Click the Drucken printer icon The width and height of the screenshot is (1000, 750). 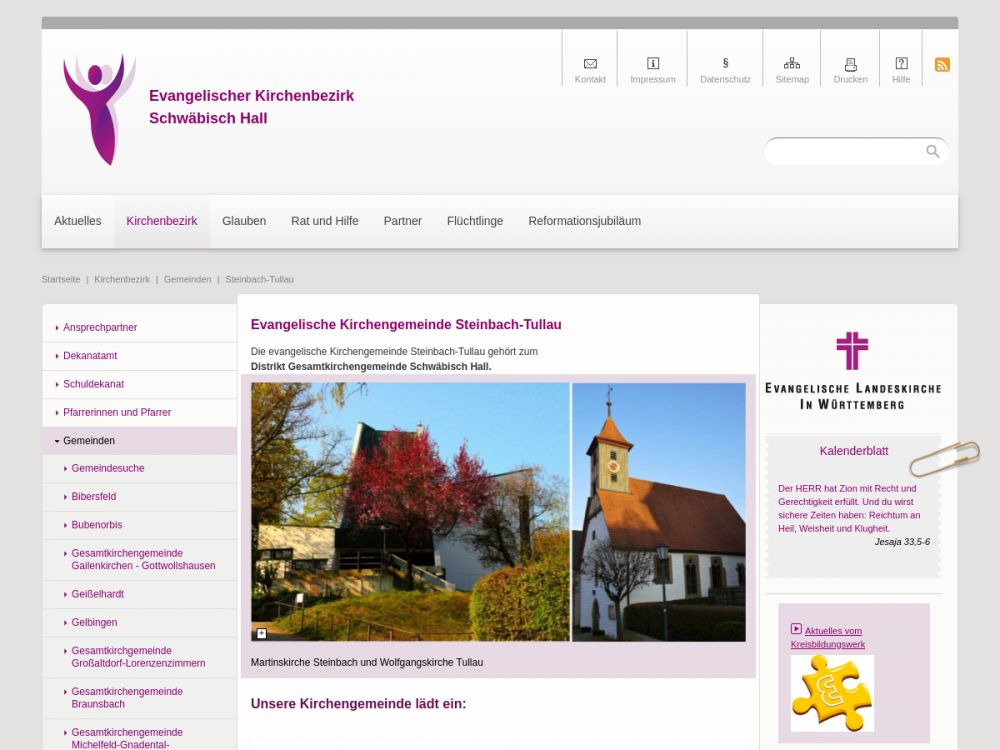click(850, 64)
